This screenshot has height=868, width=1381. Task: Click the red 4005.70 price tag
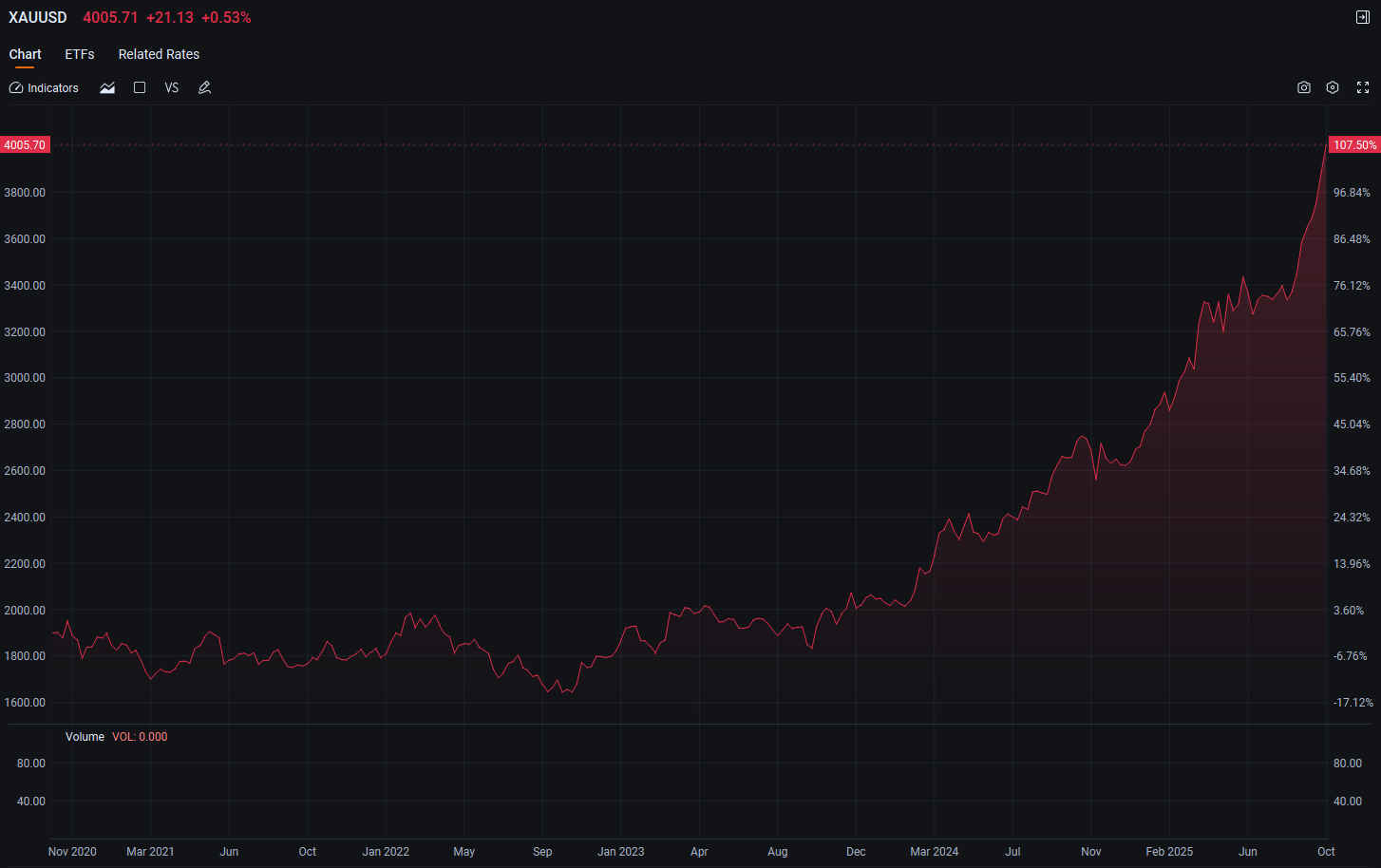click(x=25, y=145)
